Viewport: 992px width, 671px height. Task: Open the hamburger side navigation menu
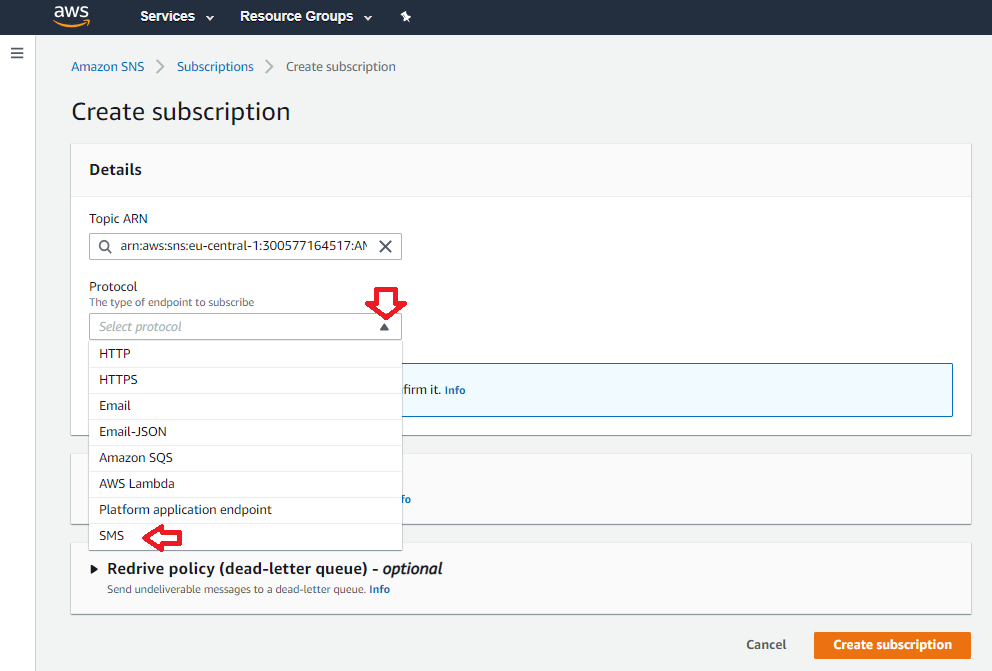tap(17, 53)
